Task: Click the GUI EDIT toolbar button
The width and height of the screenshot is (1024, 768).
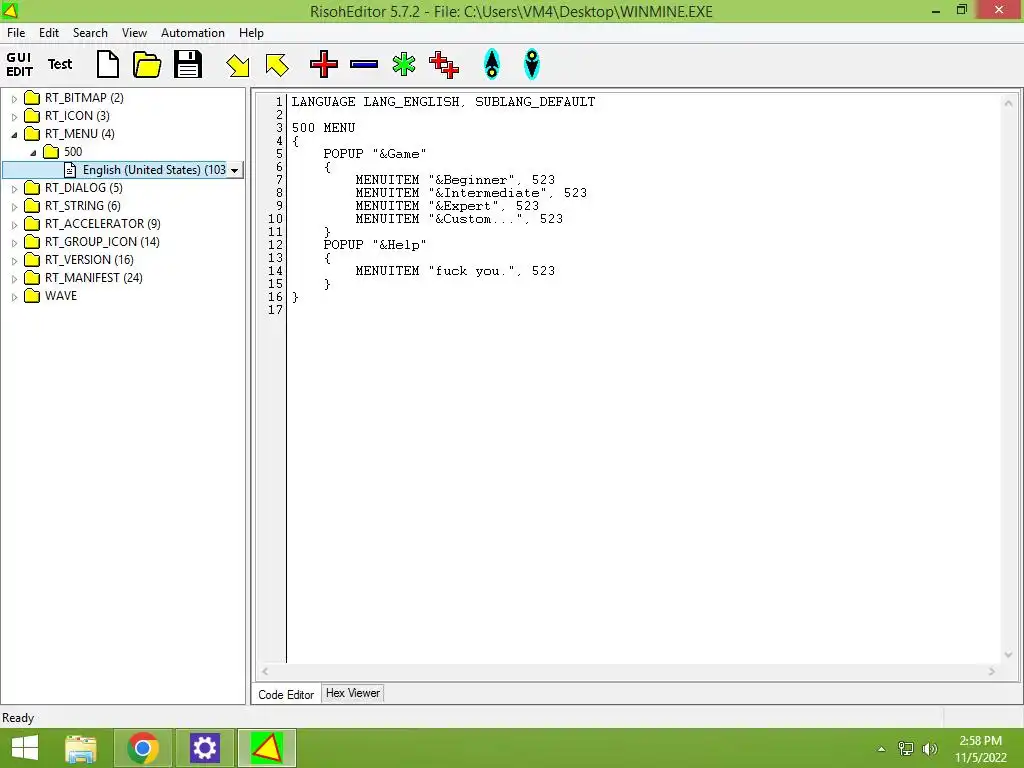Action: 20,65
